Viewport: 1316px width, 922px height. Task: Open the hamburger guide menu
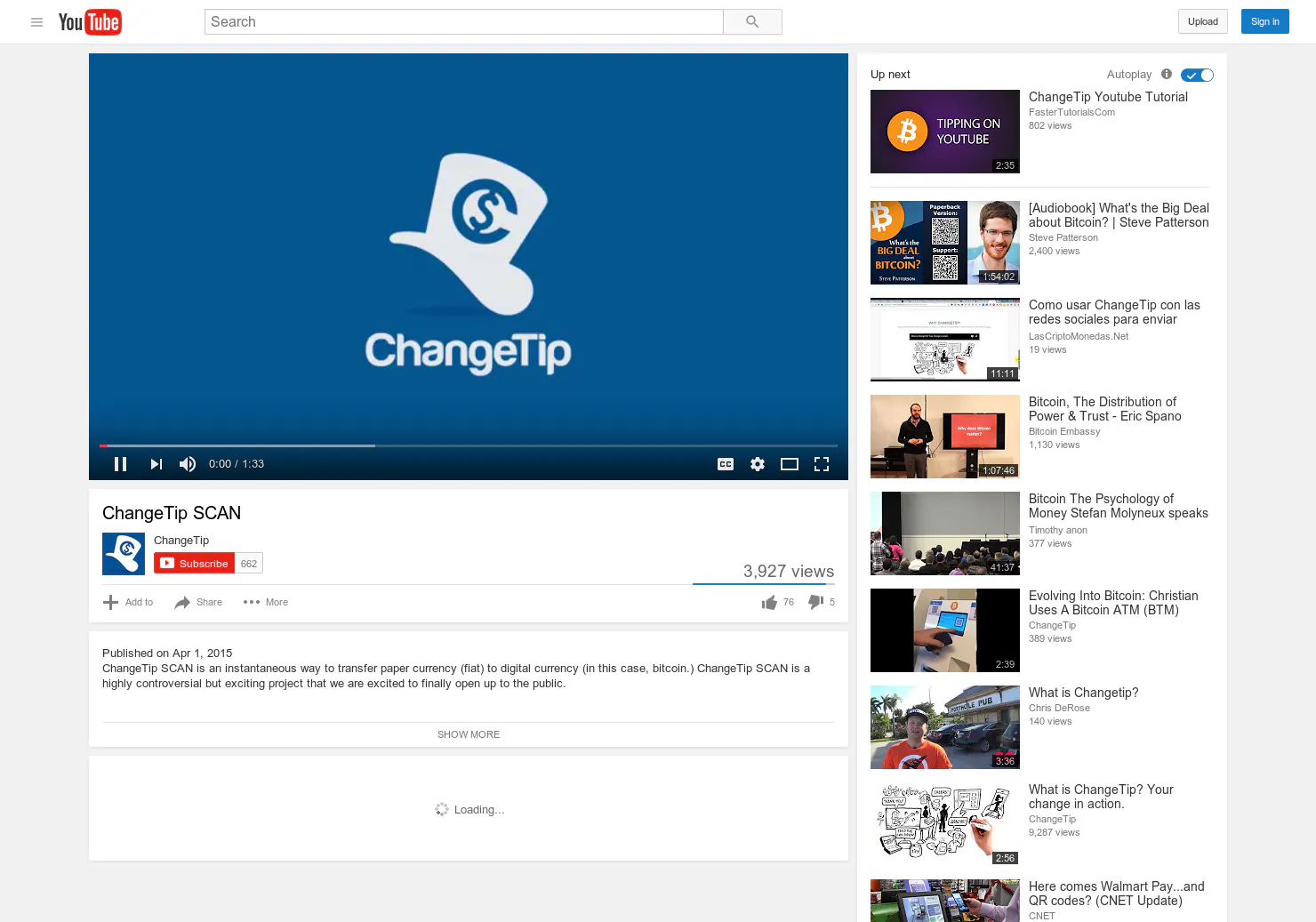click(x=36, y=22)
